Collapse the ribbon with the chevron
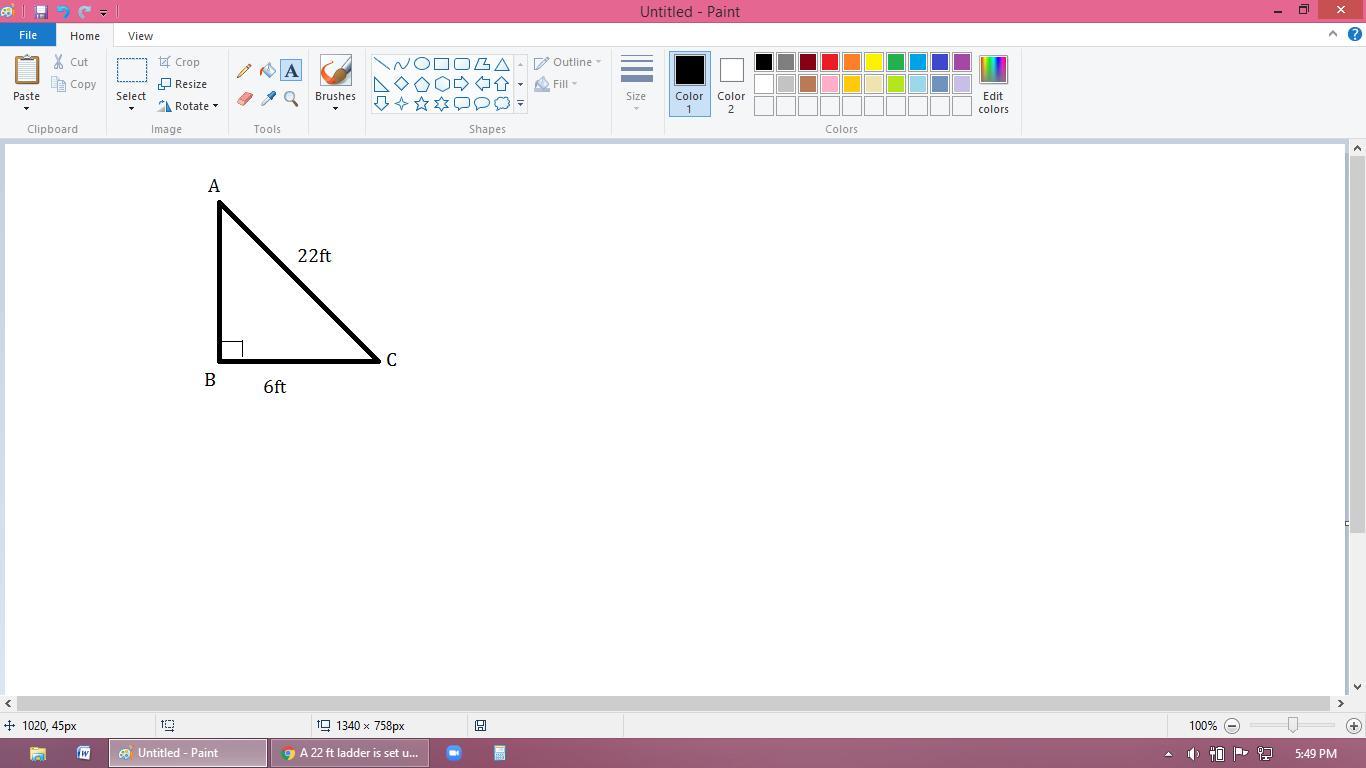 pos(1332,34)
